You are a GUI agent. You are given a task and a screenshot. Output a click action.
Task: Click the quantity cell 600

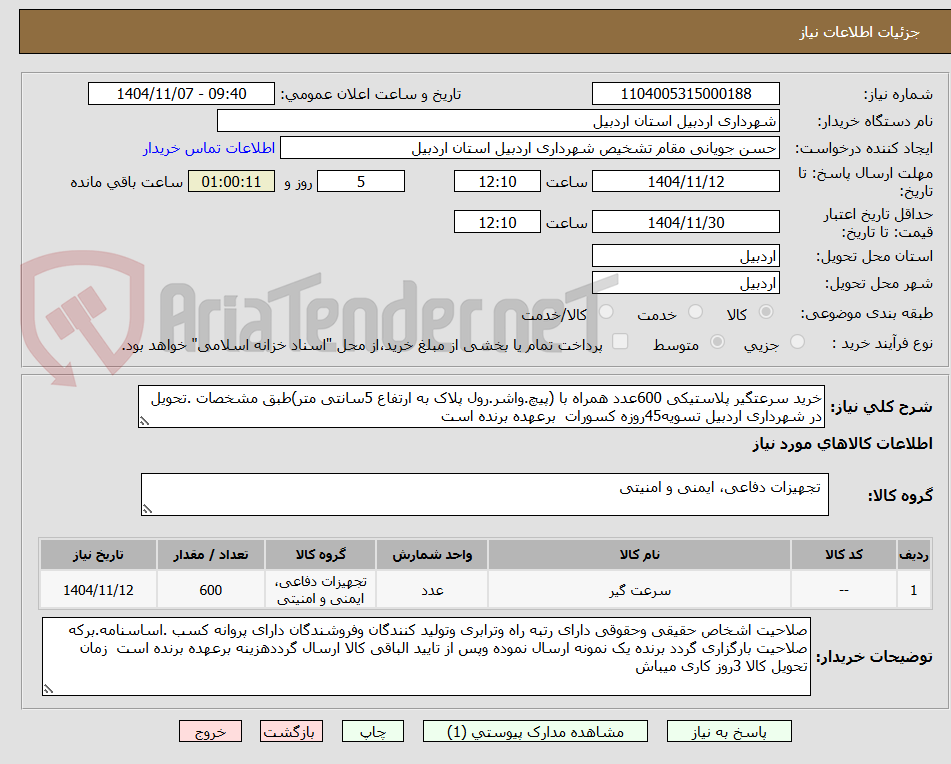coord(210,590)
